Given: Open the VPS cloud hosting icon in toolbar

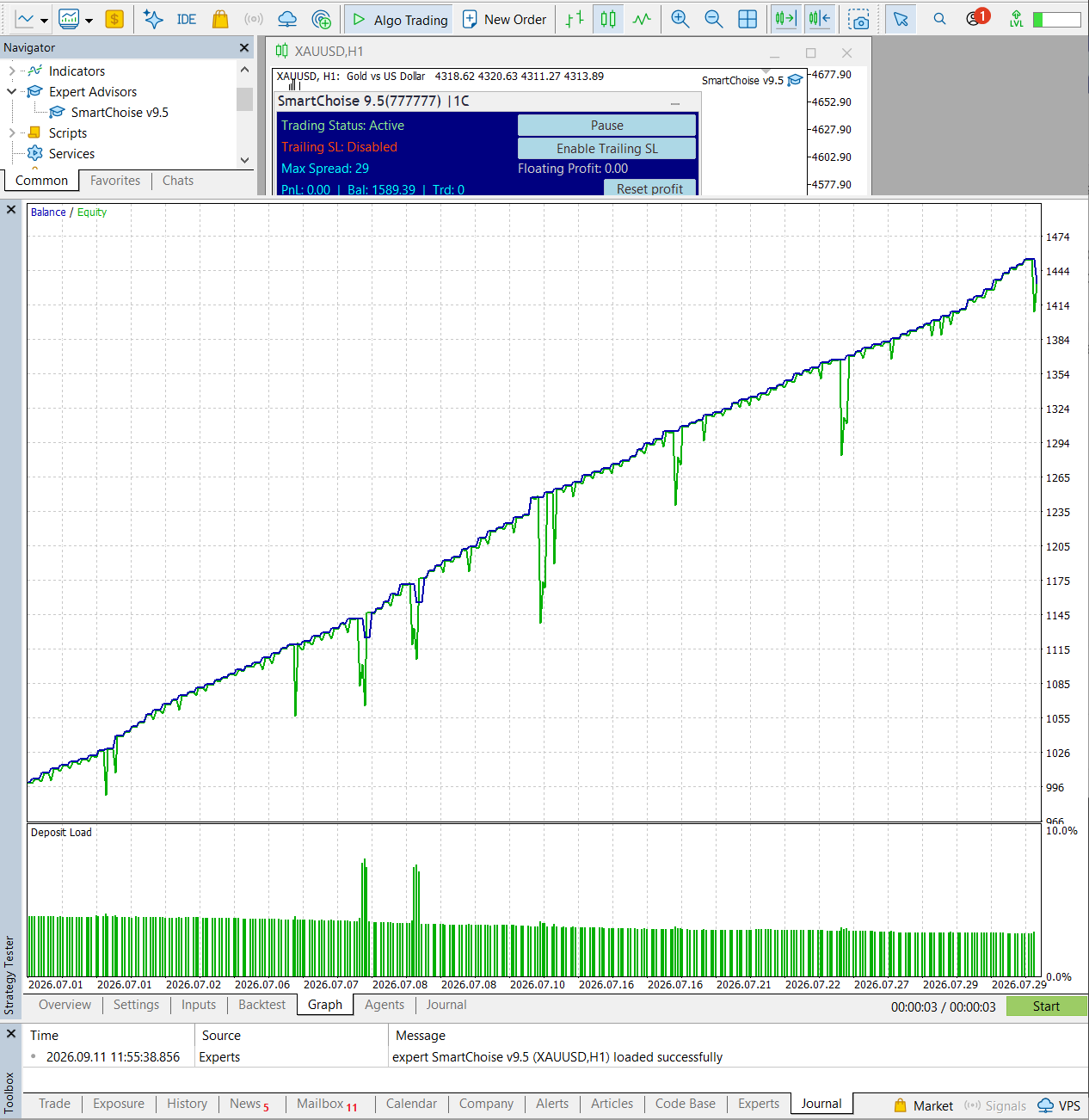Looking at the screenshot, I should (287, 19).
